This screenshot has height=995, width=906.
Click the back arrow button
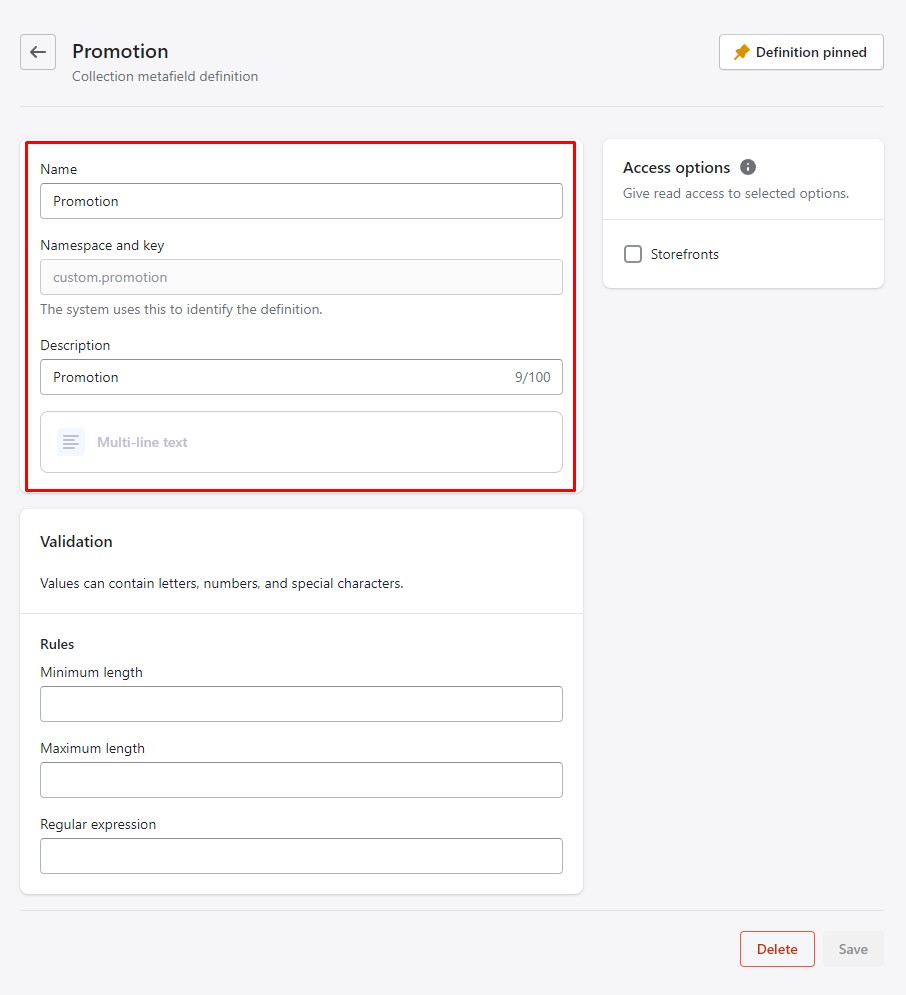[38, 52]
